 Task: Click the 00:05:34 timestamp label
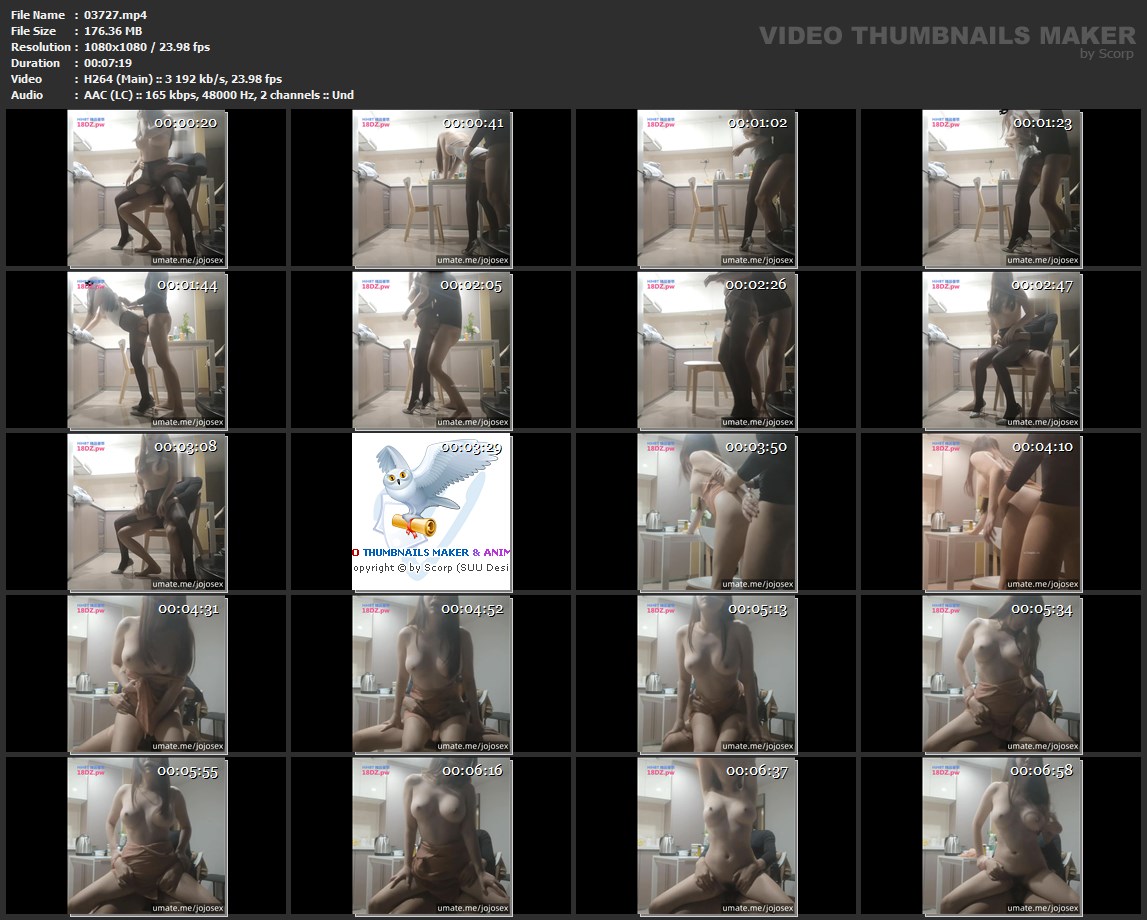click(1041, 609)
